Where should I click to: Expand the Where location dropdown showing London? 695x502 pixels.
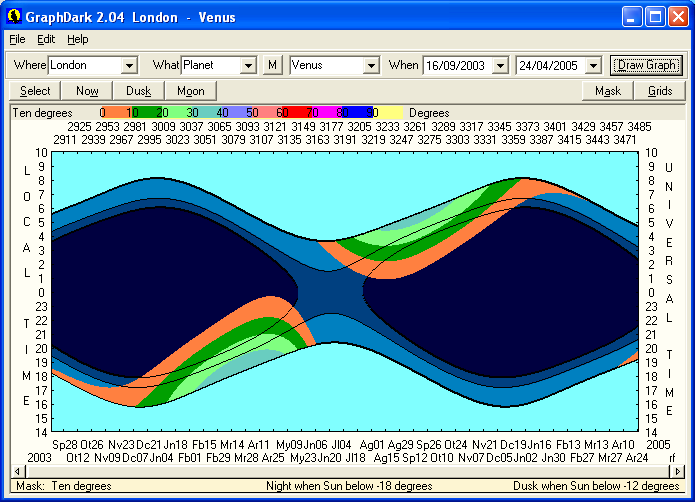[x=128, y=65]
